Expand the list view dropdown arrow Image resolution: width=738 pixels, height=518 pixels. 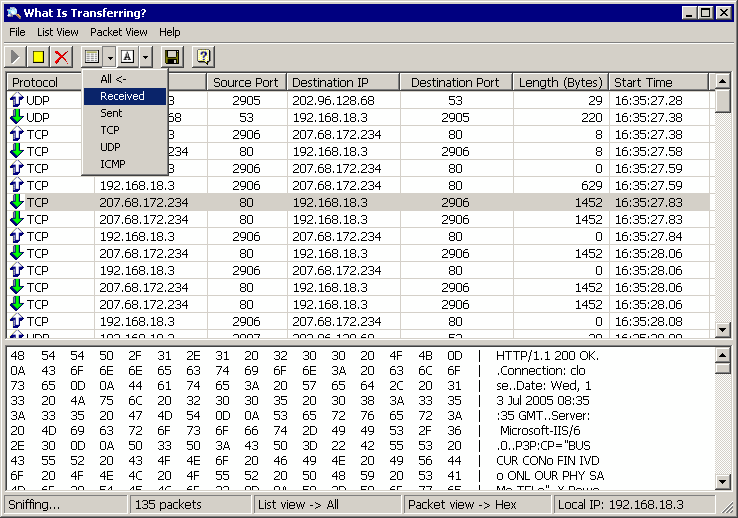coord(110,58)
